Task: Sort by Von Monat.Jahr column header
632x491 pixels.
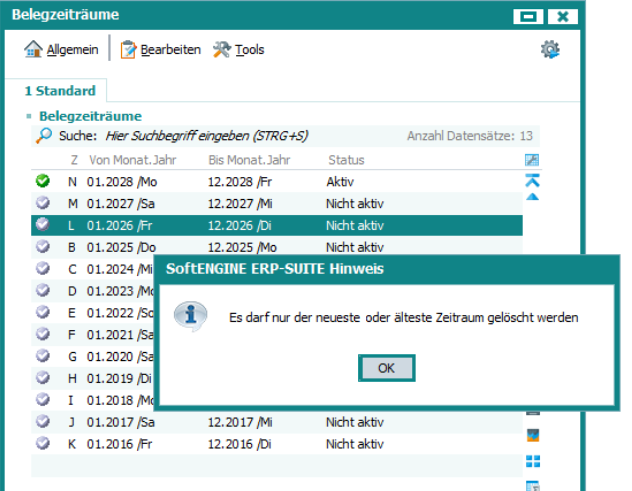Action: [x=130, y=160]
